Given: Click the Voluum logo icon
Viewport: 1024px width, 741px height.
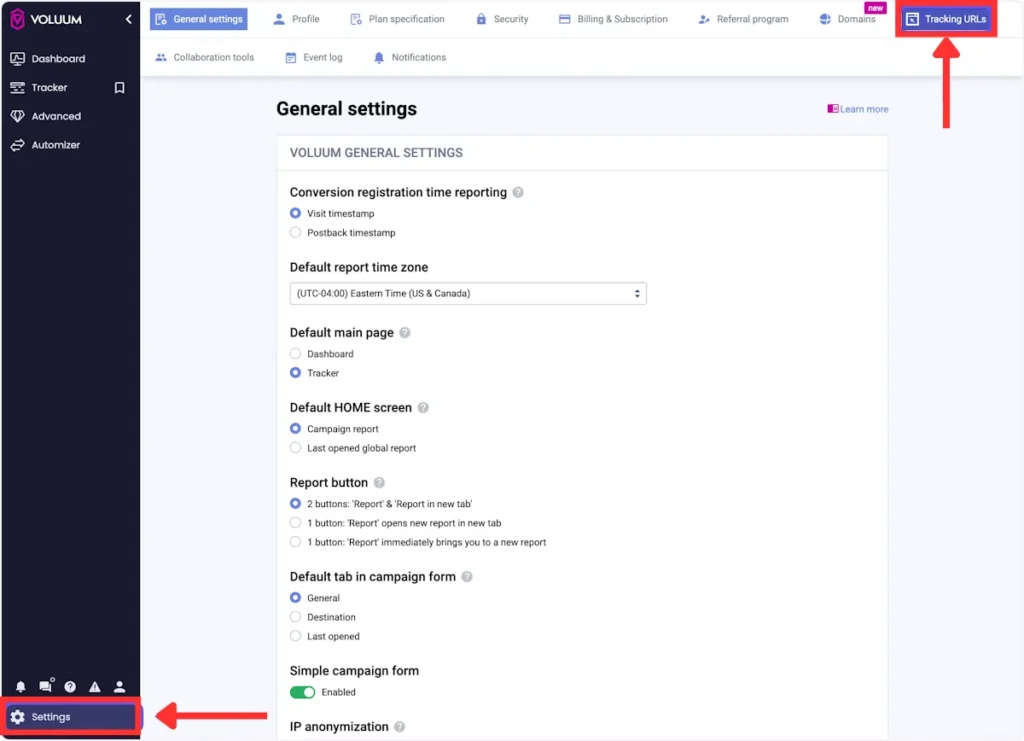Looking at the screenshot, I should pyautogui.click(x=18, y=19).
